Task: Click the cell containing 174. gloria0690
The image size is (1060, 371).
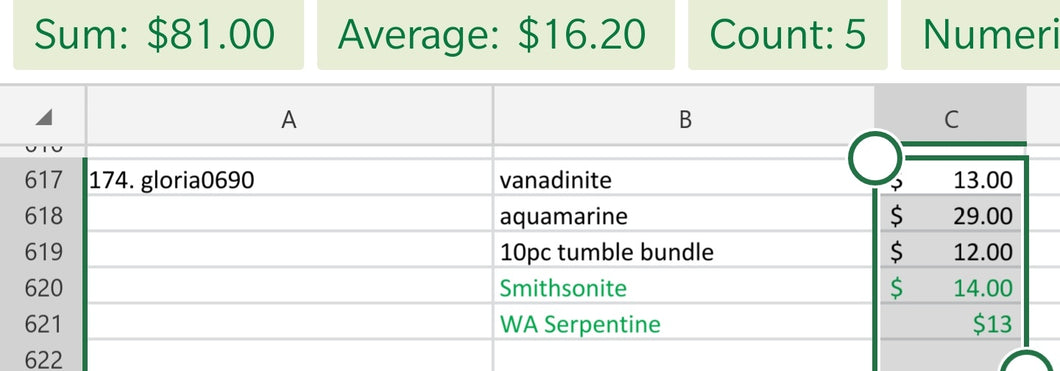Action: 289,180
